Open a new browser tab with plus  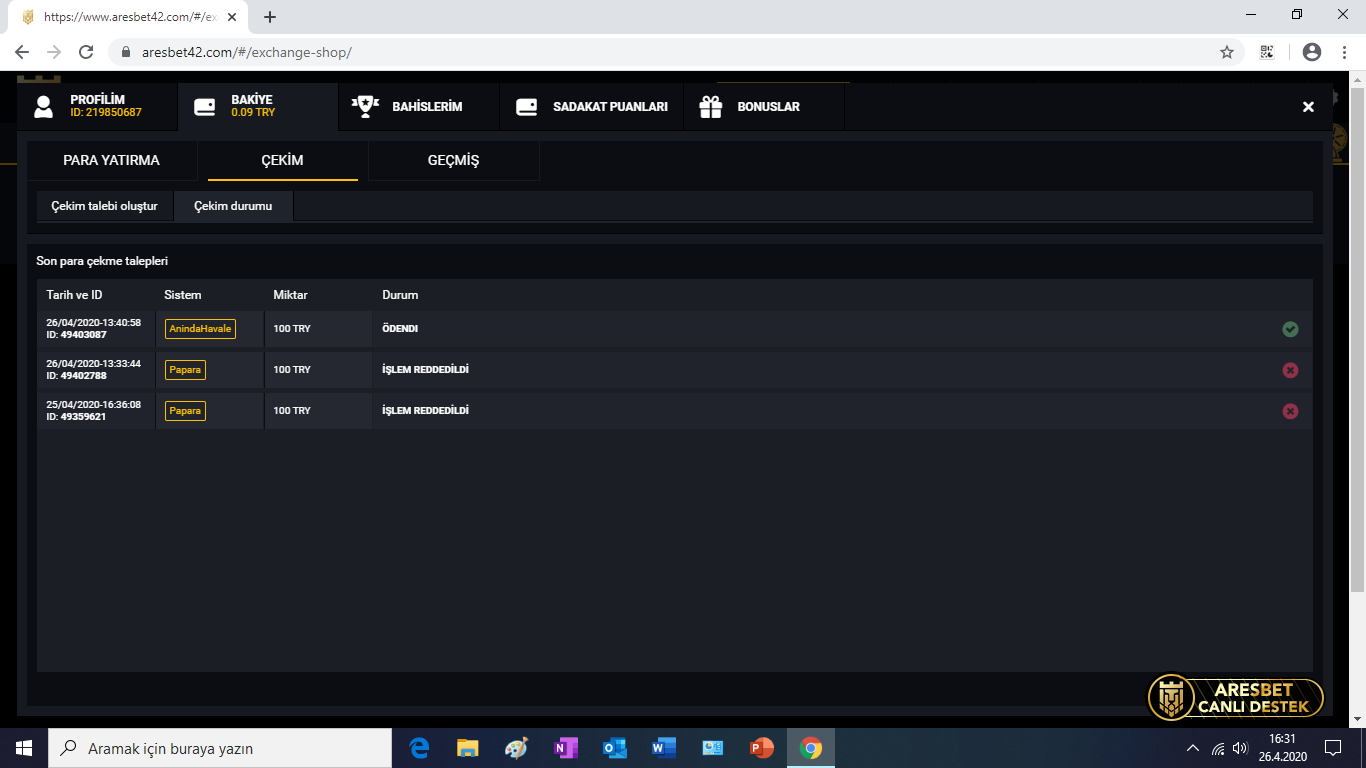[270, 17]
